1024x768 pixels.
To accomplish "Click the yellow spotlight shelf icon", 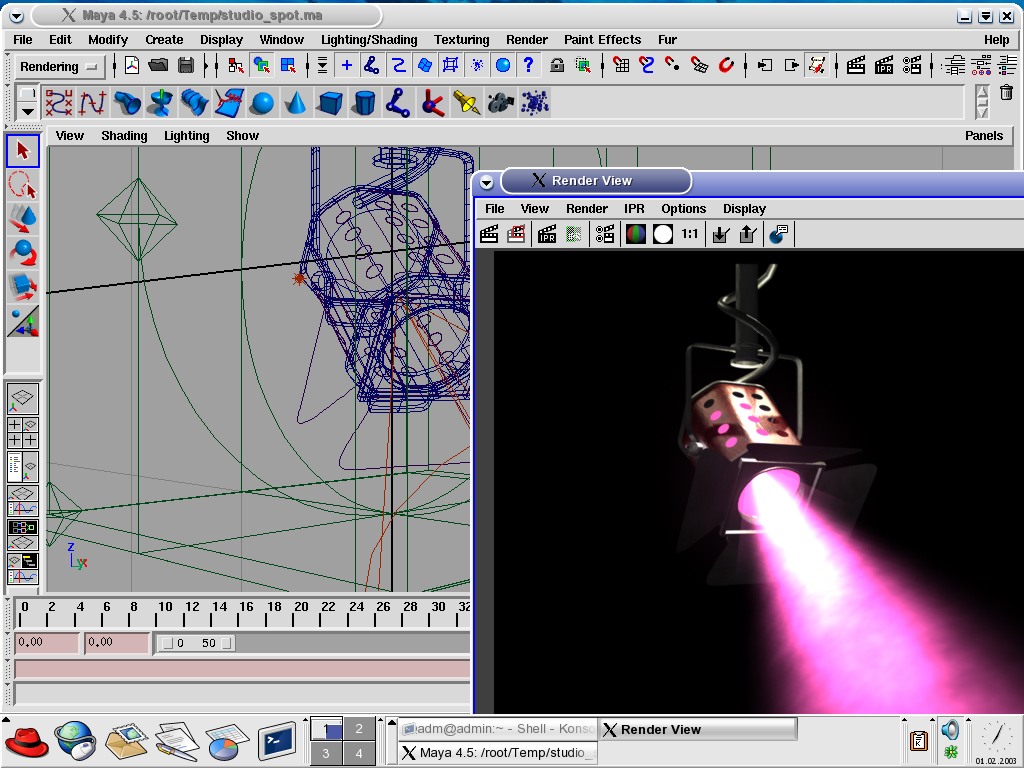I will pyautogui.click(x=466, y=103).
